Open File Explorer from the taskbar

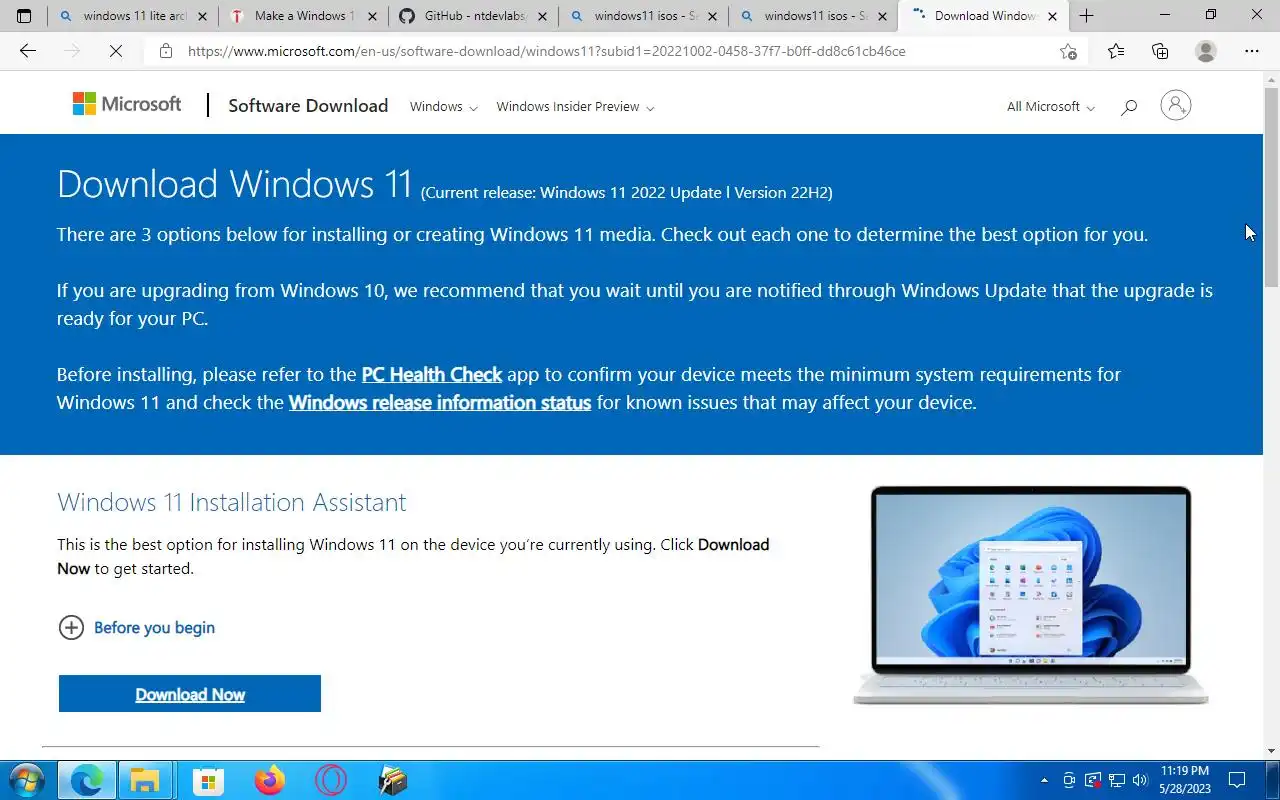[146, 780]
